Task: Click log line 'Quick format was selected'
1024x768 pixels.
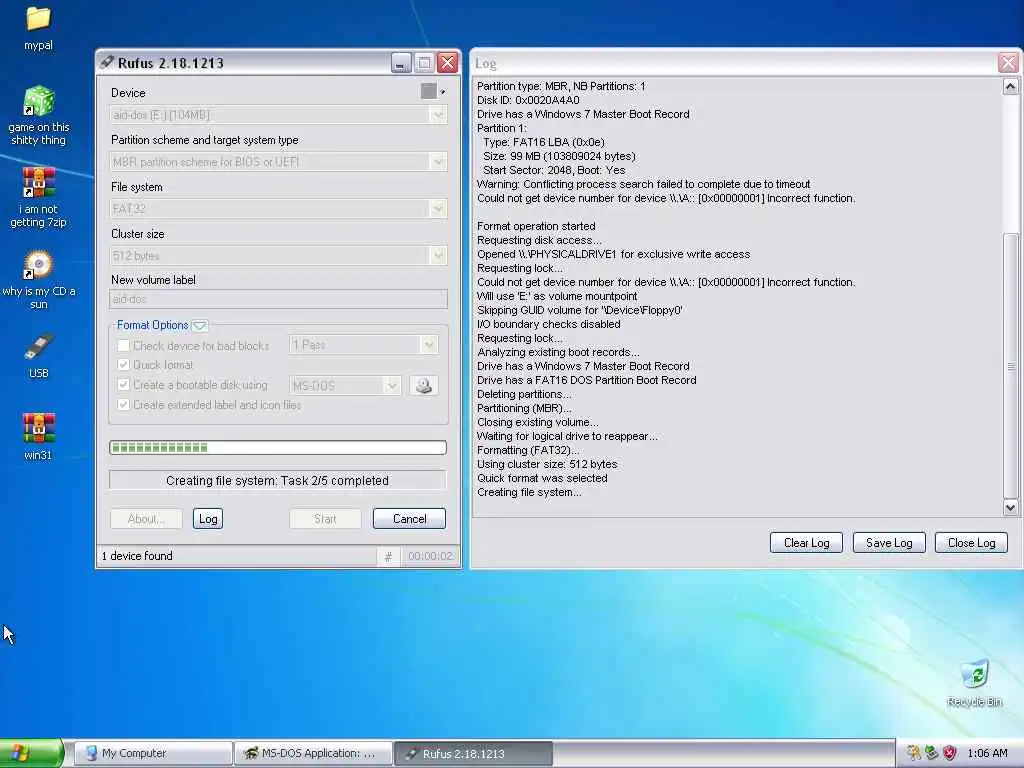Action: 542,478
